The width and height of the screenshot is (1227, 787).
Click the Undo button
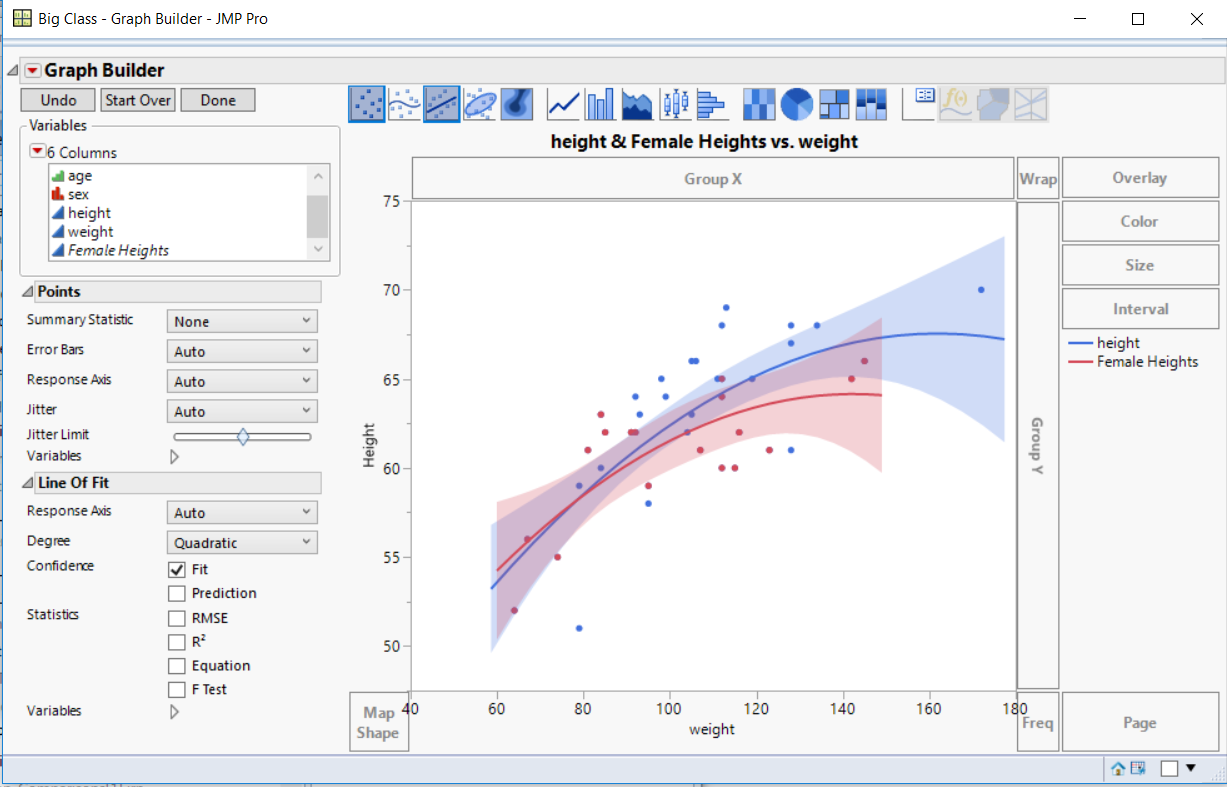[57, 100]
